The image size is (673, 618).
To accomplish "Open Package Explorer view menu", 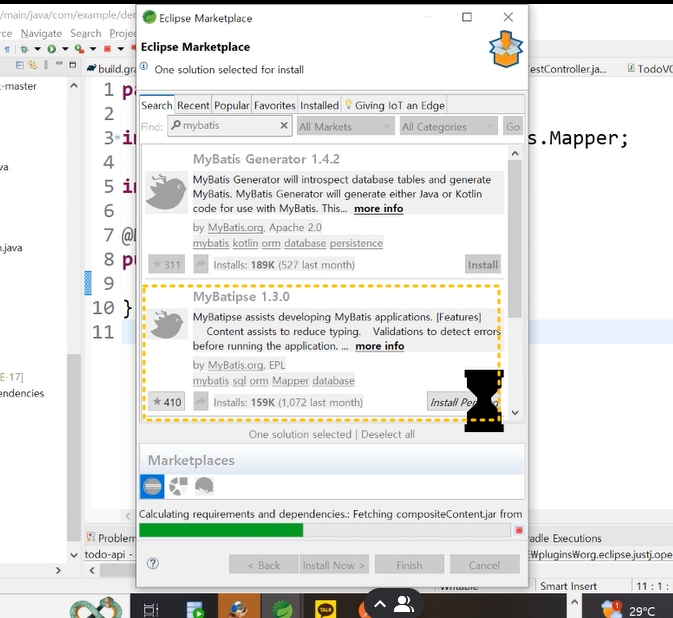I will click(46, 65).
